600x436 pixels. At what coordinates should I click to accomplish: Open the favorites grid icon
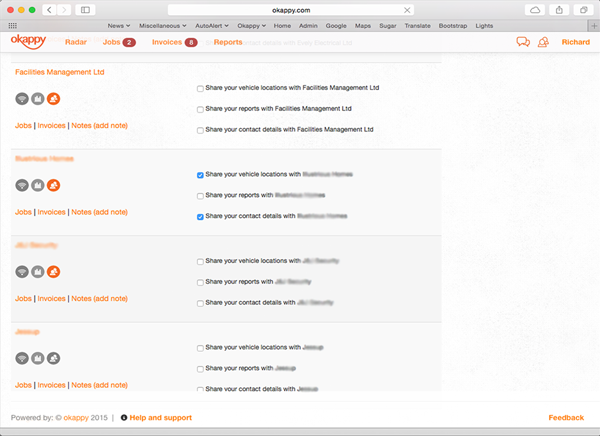(x=13, y=26)
